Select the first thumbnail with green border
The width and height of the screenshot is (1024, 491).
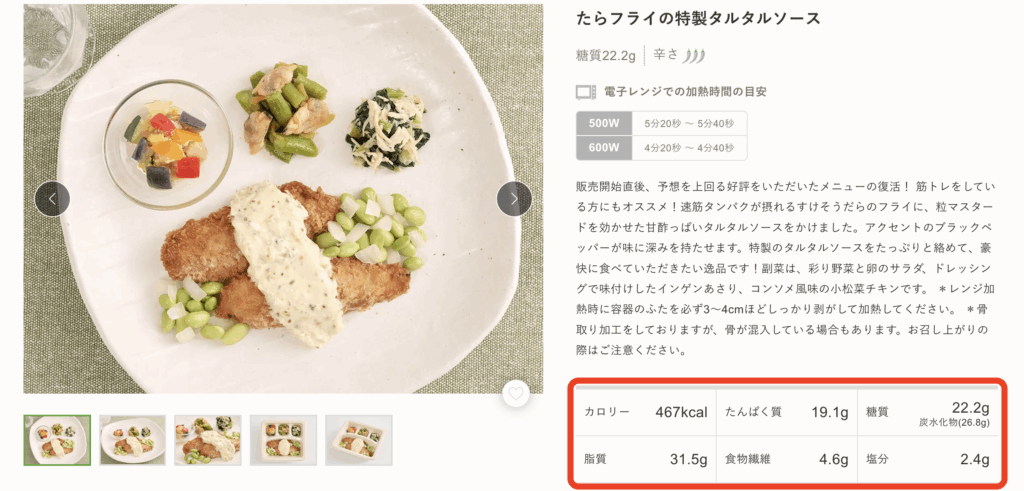(57, 440)
